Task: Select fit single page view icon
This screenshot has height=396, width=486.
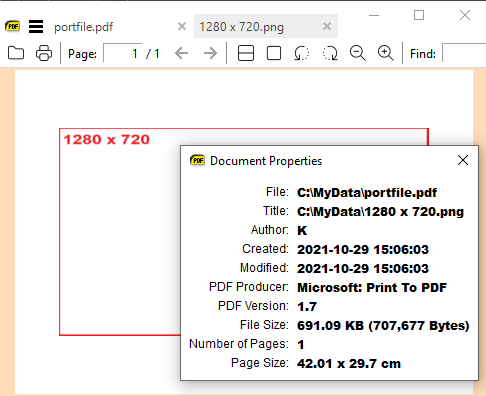Action: point(274,53)
